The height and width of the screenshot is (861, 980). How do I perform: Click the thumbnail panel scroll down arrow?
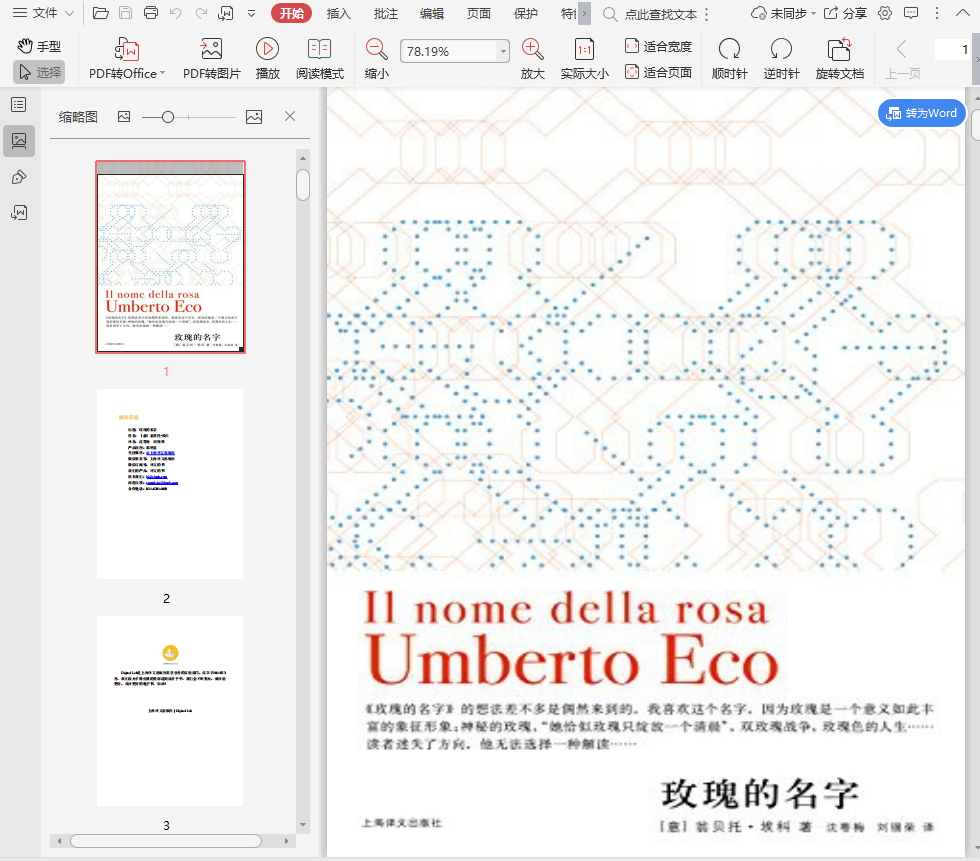[303, 825]
